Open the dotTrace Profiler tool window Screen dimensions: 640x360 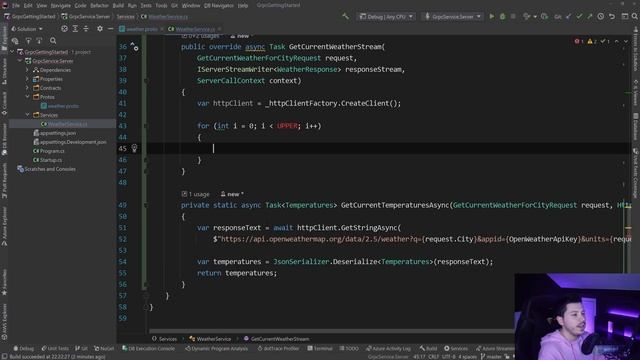(278, 349)
